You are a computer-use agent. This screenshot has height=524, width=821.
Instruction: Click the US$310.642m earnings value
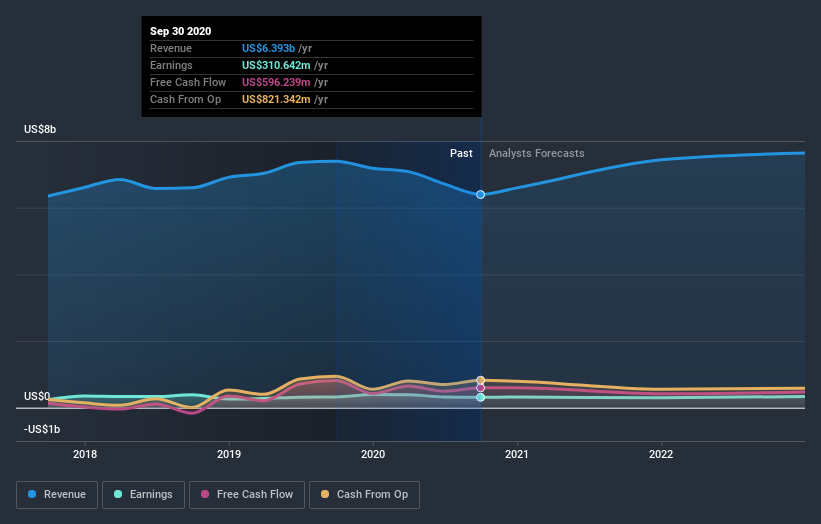tap(276, 65)
